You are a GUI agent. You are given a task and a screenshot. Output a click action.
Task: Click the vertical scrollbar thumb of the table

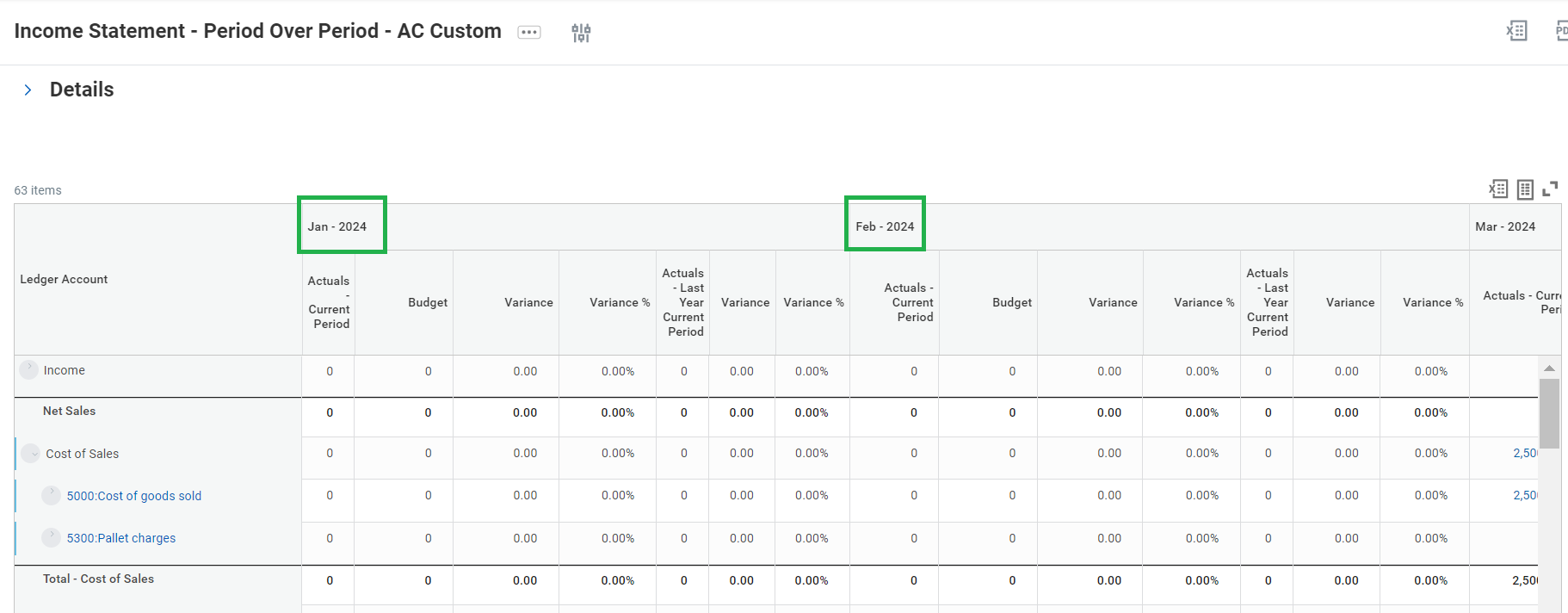pyautogui.click(x=1549, y=413)
